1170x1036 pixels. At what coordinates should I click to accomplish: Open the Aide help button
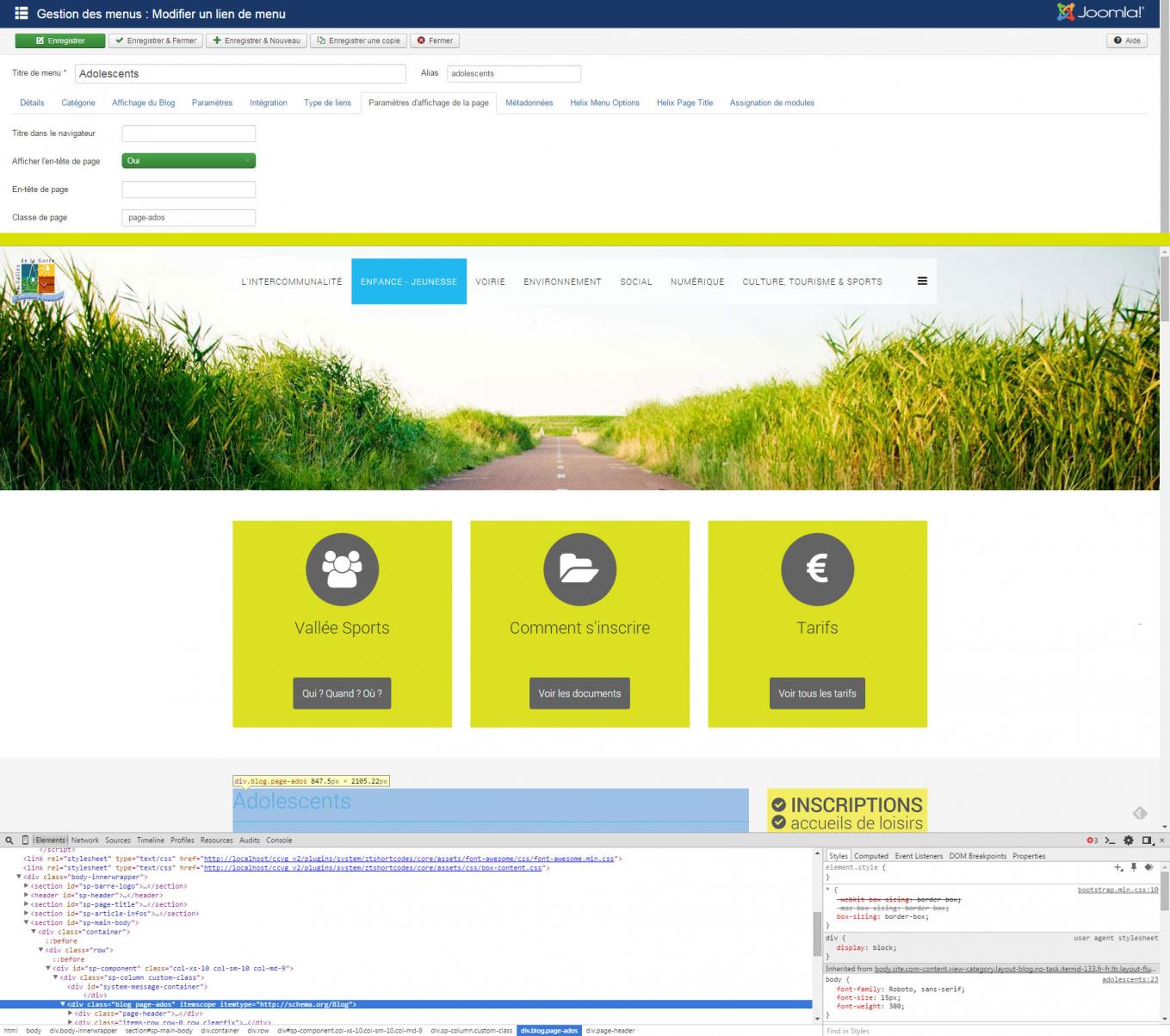click(1127, 40)
